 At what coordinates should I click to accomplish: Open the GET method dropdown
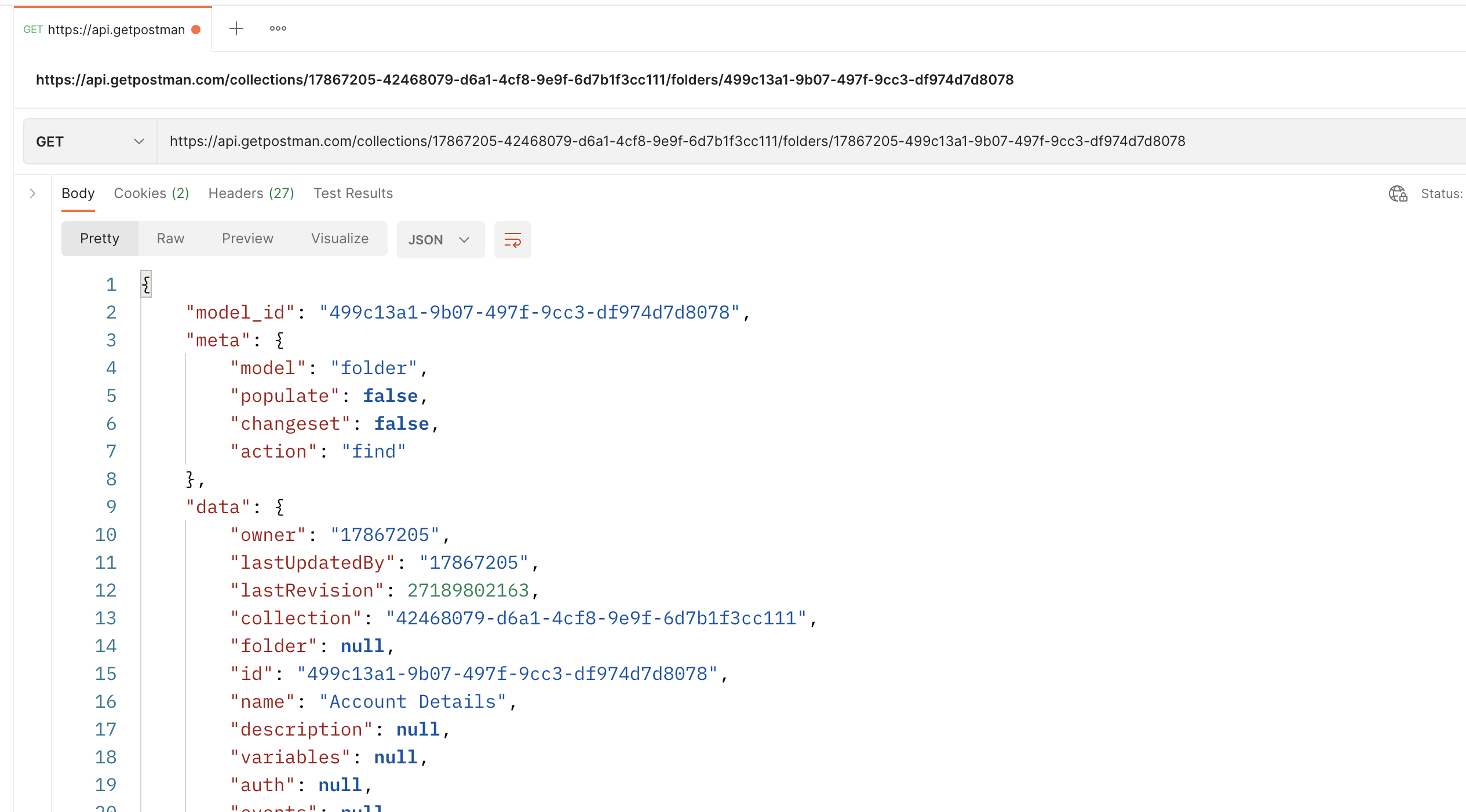(x=90, y=141)
